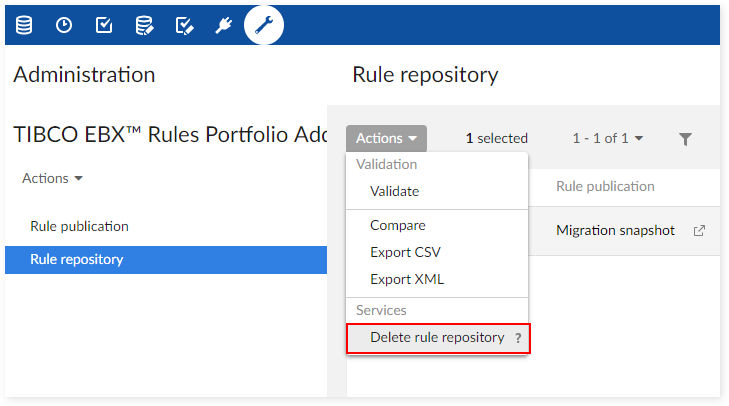Select Export XML menu entry
This screenshot has height=406, width=729.
point(407,279)
